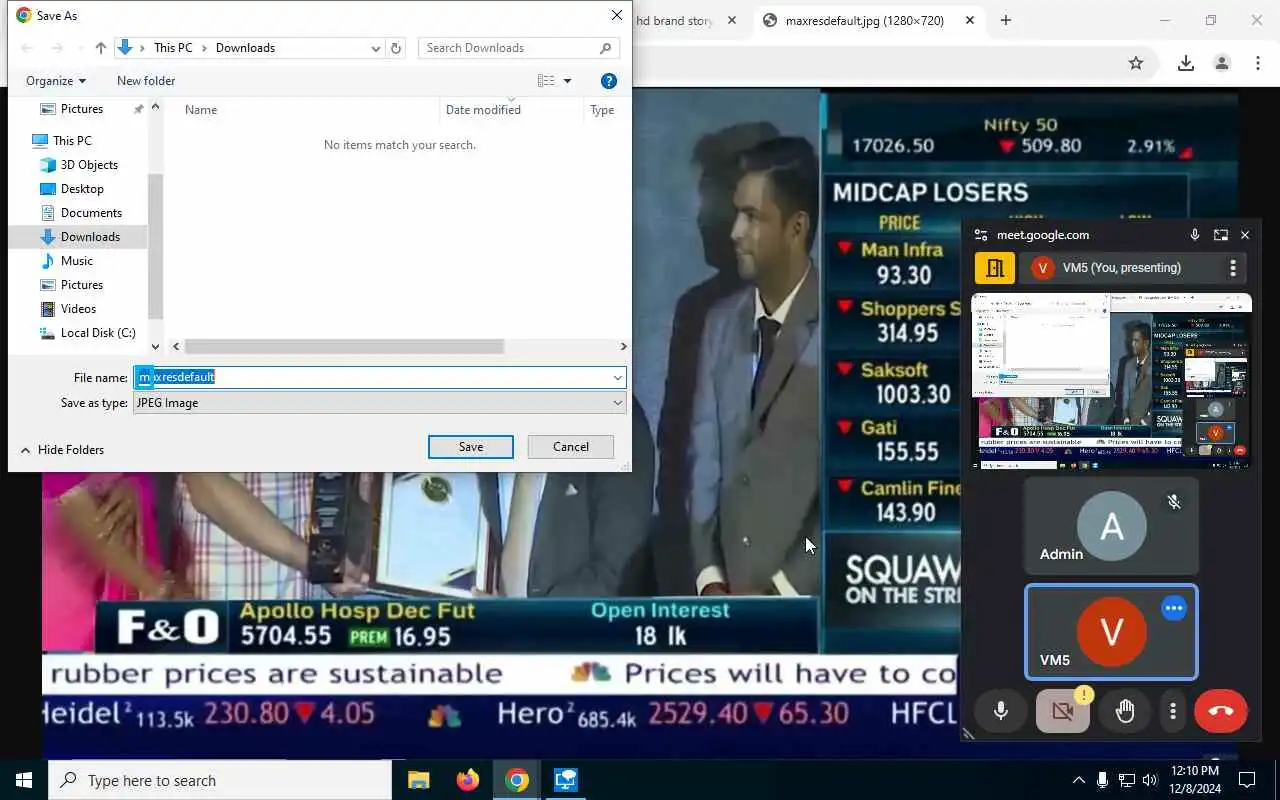This screenshot has width=1280, height=800.
Task: Click the Type column header
Action: (x=602, y=110)
